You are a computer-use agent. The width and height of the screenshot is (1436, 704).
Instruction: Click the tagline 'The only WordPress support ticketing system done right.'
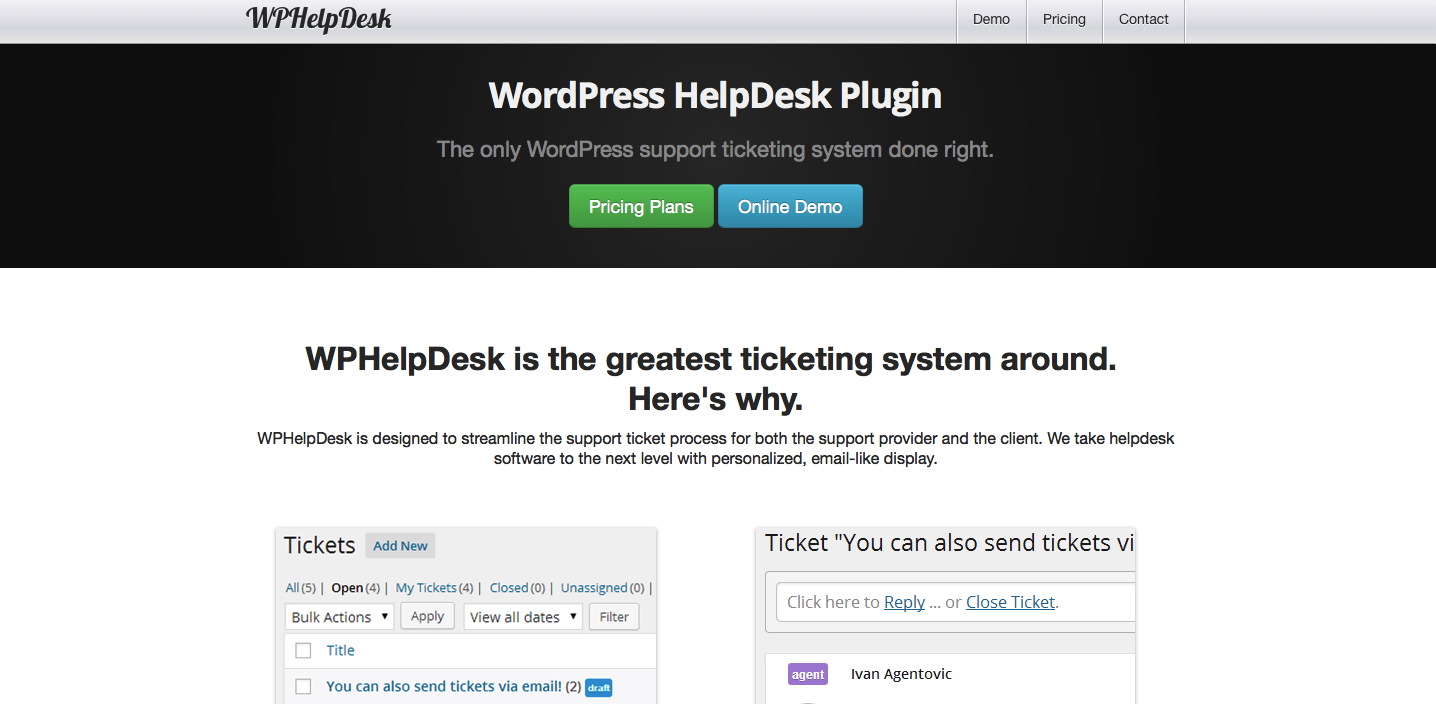click(715, 150)
